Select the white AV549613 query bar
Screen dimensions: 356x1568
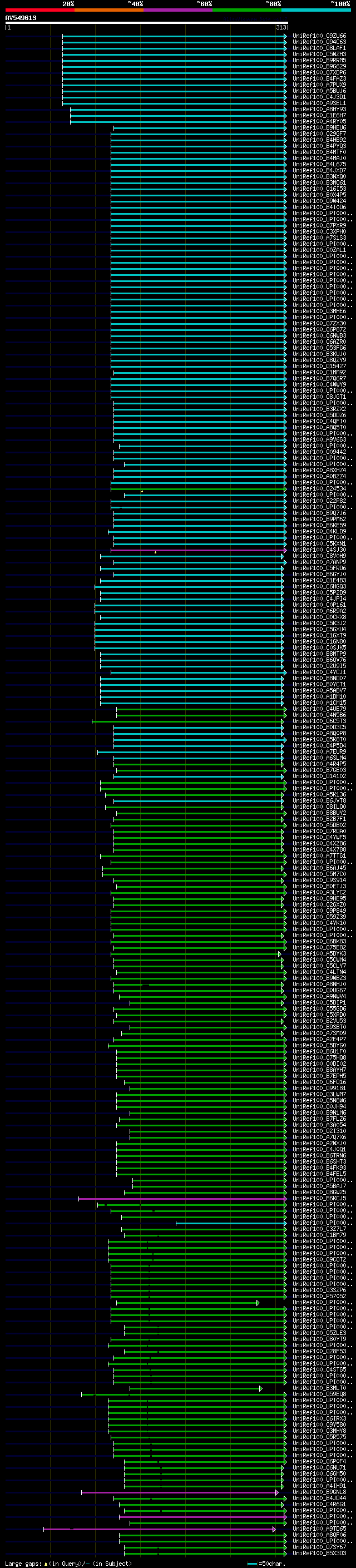[x=147, y=22]
